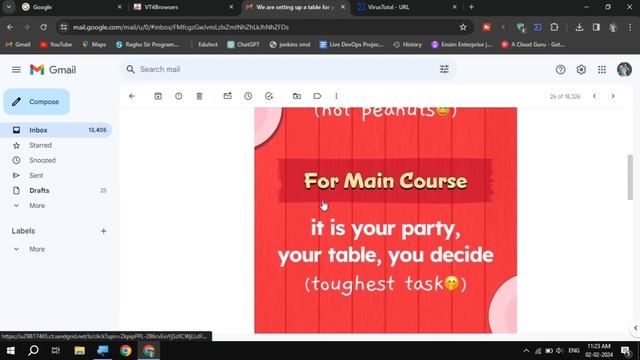Image resolution: width=640 pixels, height=360 pixels.
Task: Open the Inbox folder
Action: coord(56,130)
